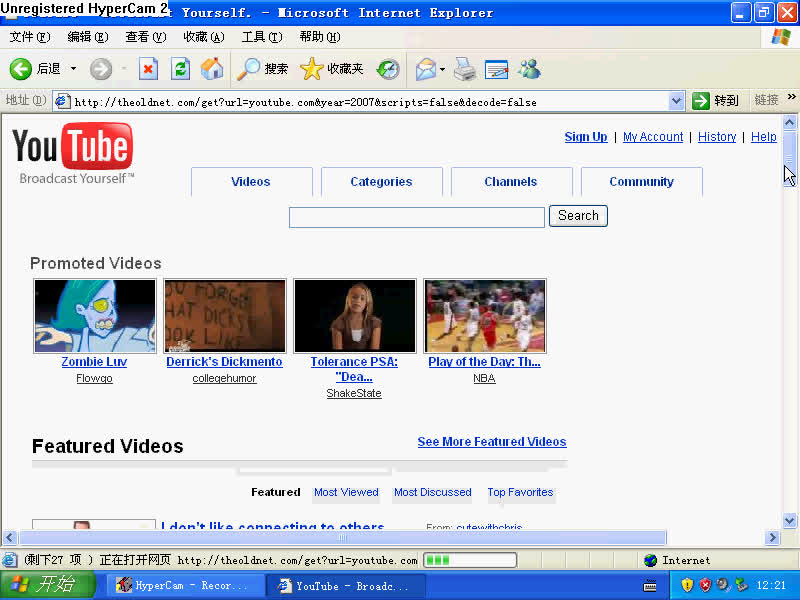Select the Most Discussed filter

point(433,492)
